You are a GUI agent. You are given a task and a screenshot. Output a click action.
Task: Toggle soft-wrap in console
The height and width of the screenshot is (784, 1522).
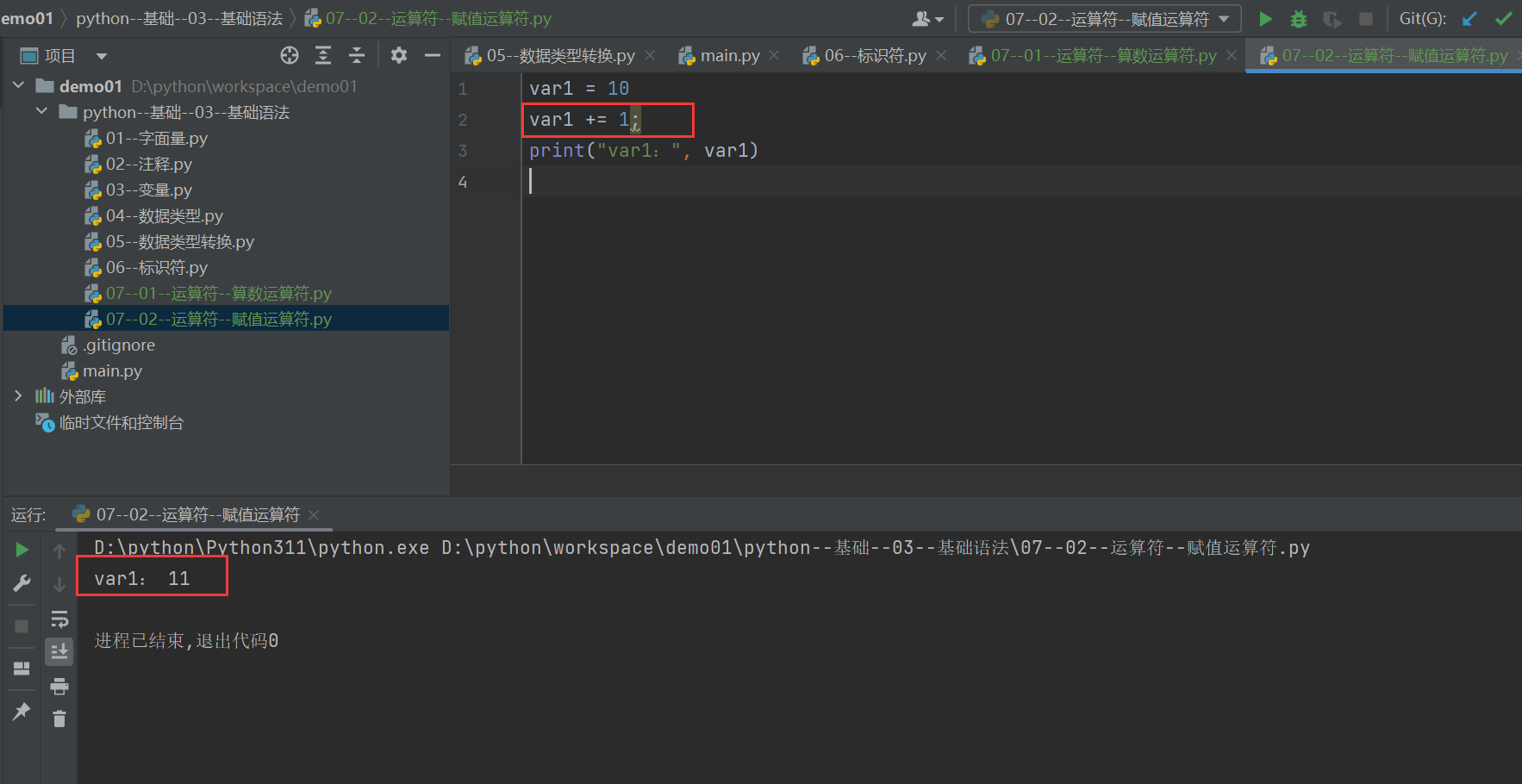(59, 619)
